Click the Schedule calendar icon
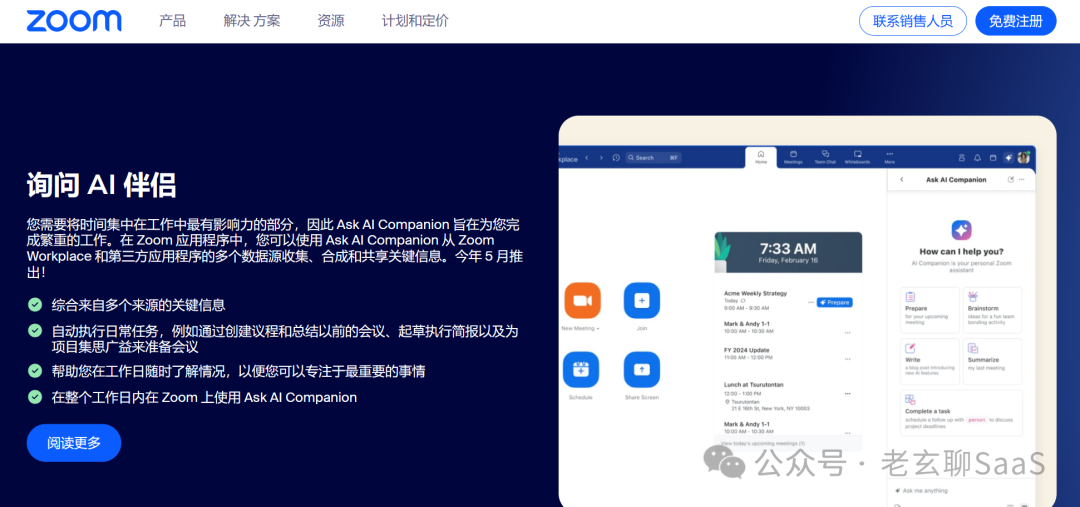Viewport: 1080px width, 507px height. (x=581, y=370)
